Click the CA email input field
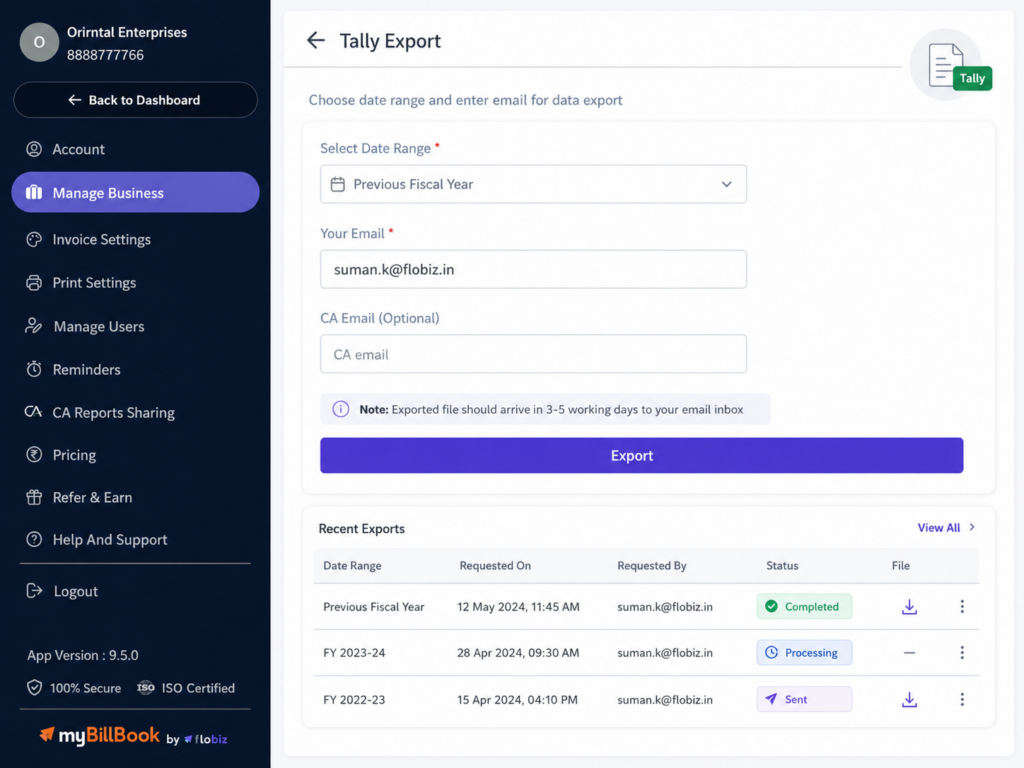Viewport: 1024px width, 768px height. point(533,354)
